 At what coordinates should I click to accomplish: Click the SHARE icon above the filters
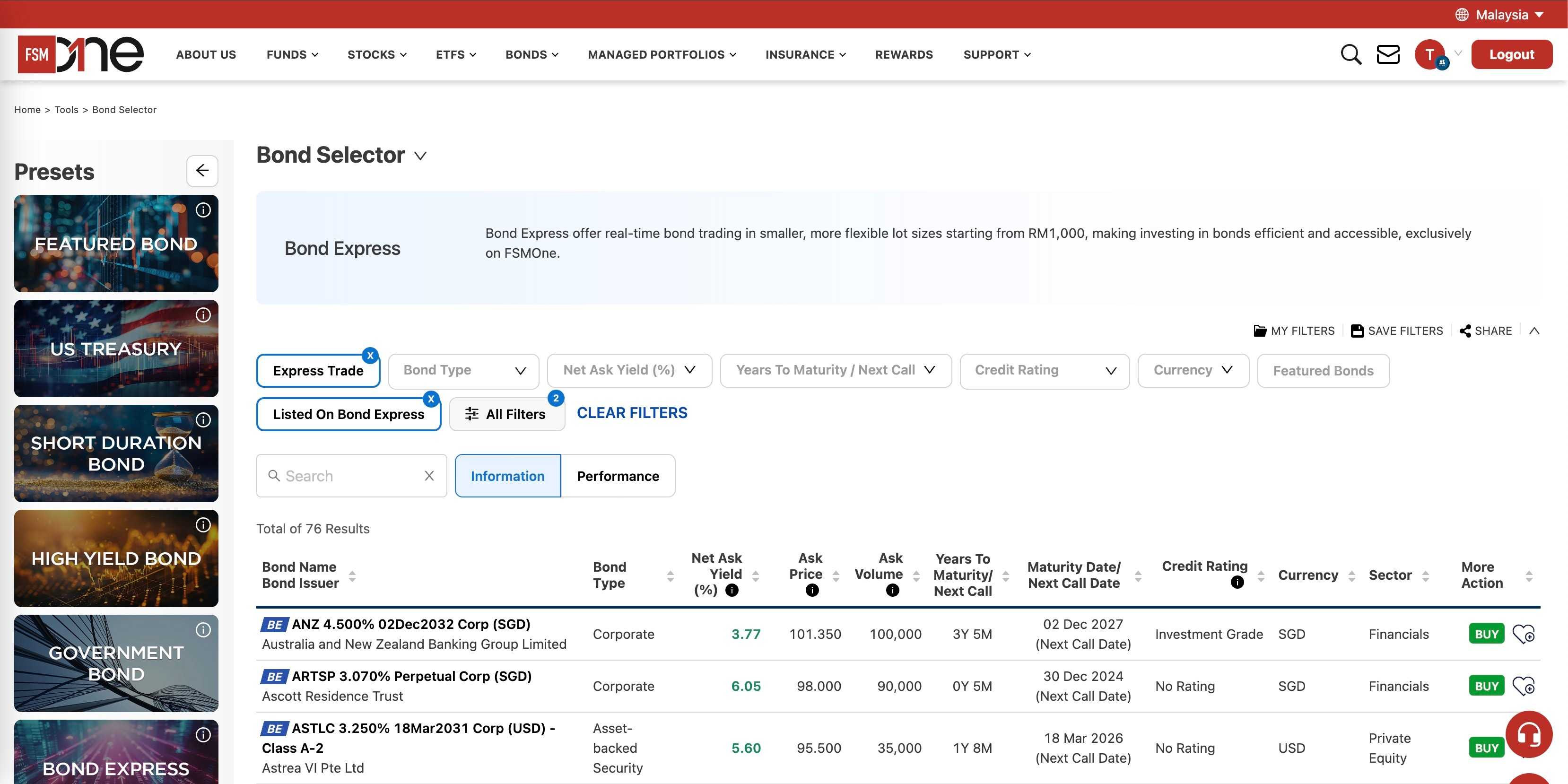tap(1466, 331)
